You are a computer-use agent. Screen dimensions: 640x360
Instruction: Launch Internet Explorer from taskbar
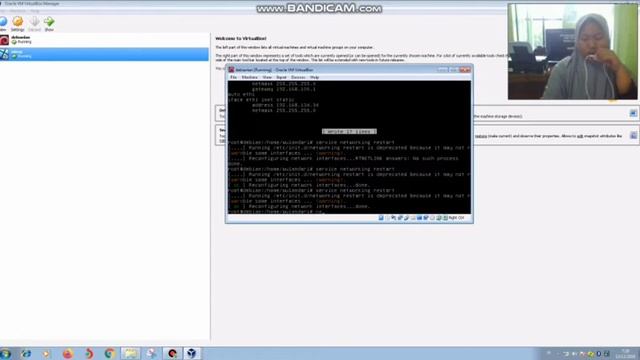[26, 353]
